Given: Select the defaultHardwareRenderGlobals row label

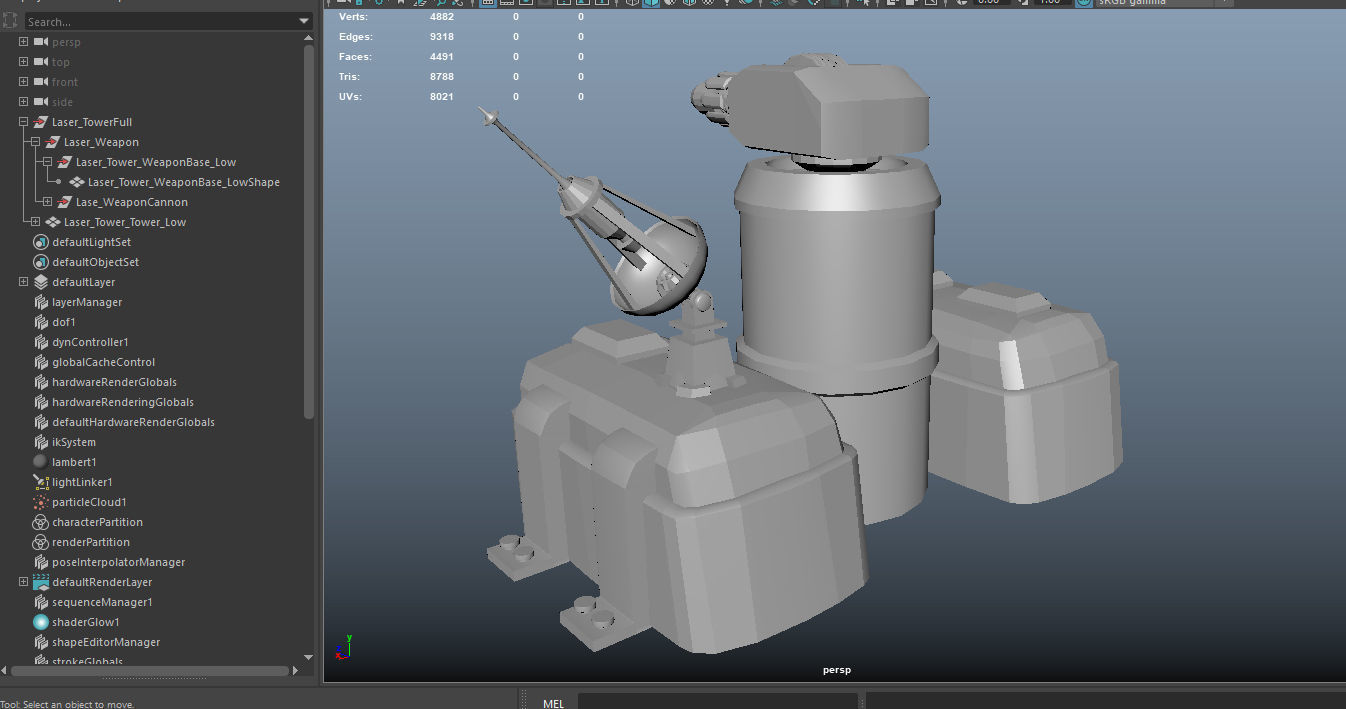Looking at the screenshot, I should coord(134,422).
